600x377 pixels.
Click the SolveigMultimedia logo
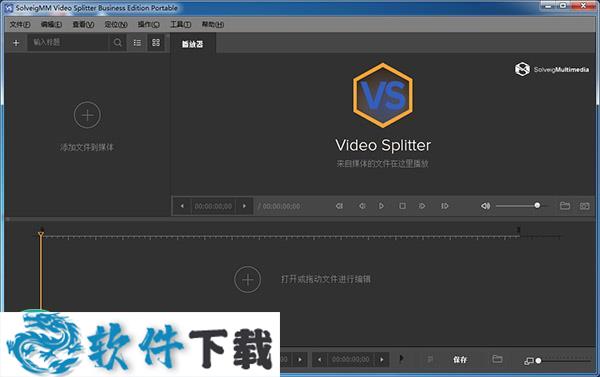tap(552, 69)
